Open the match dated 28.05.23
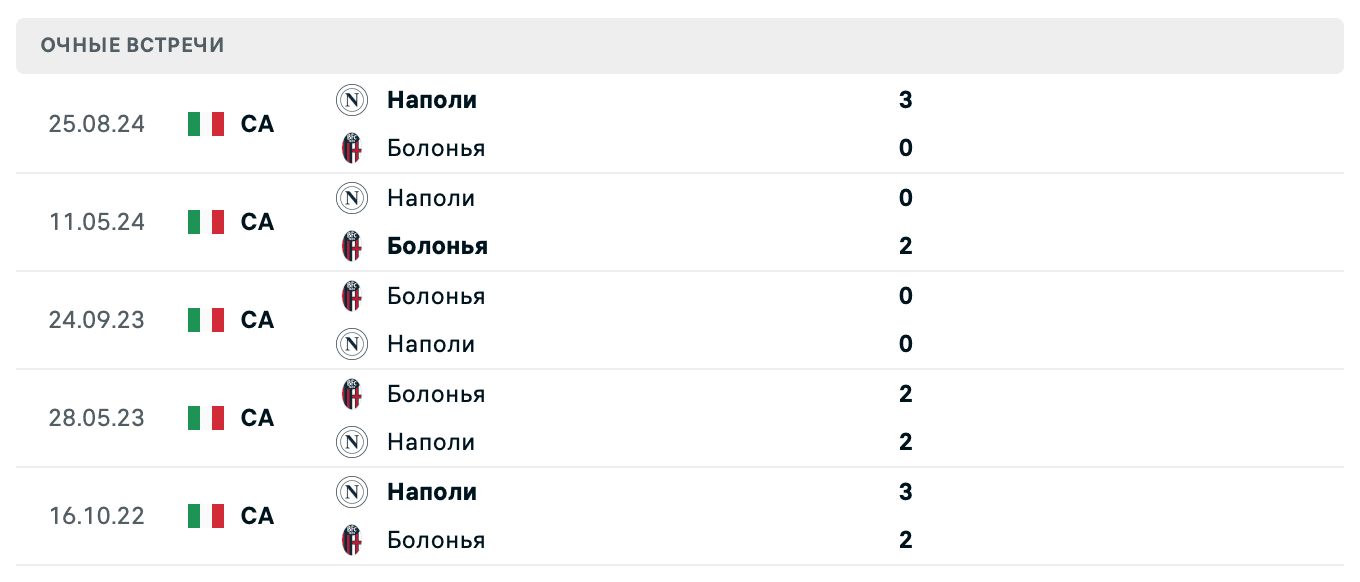The image size is (1360, 582). pyautogui.click(x=680, y=418)
